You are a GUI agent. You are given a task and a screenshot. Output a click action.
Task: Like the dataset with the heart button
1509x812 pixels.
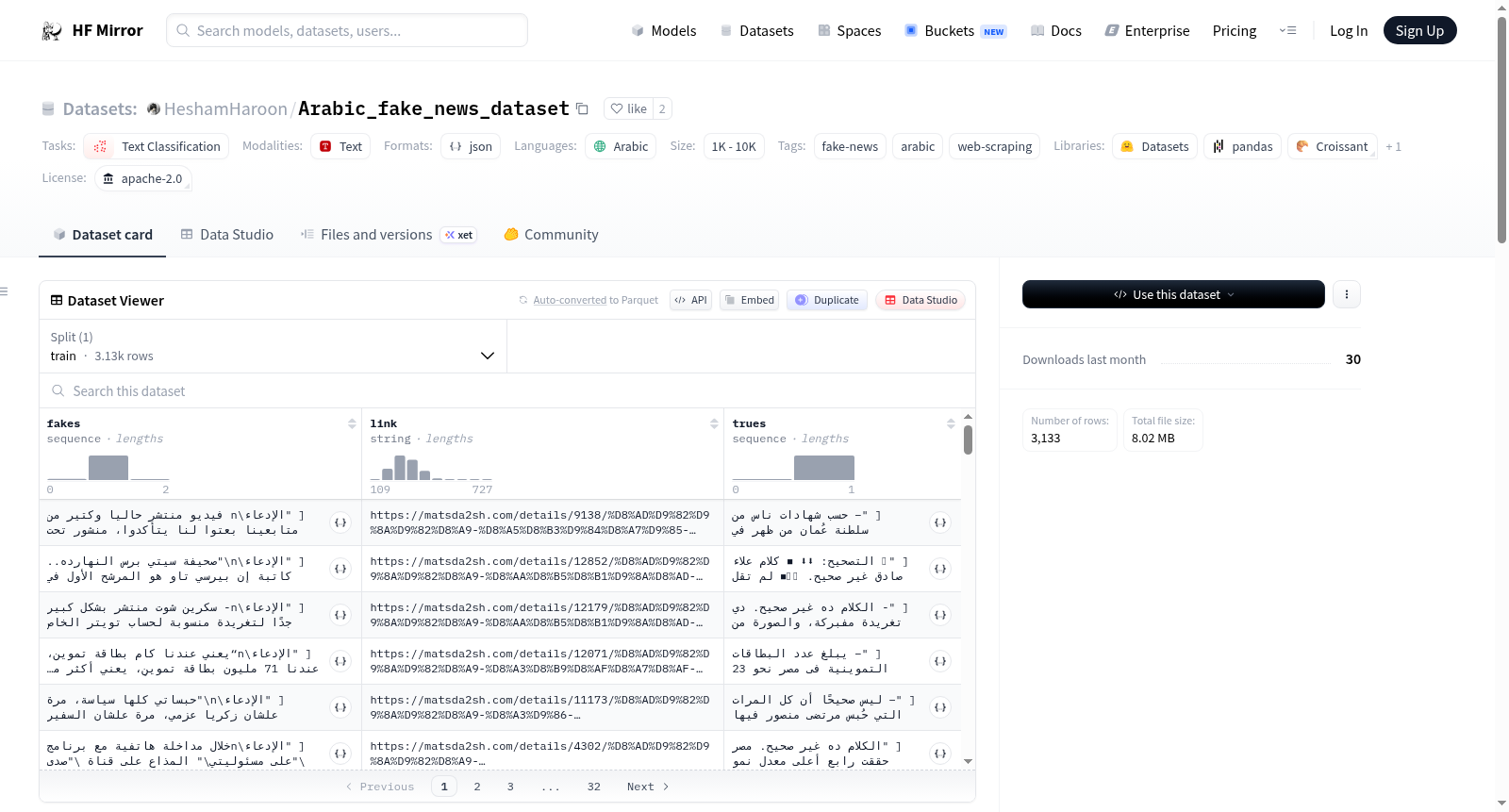[629, 109]
